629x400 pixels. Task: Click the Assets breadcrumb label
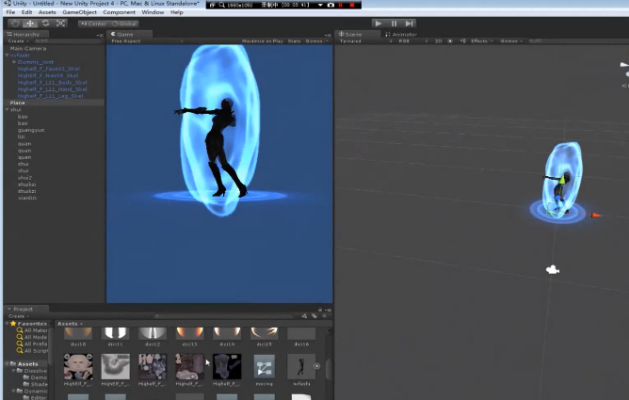pyautogui.click(x=67, y=323)
